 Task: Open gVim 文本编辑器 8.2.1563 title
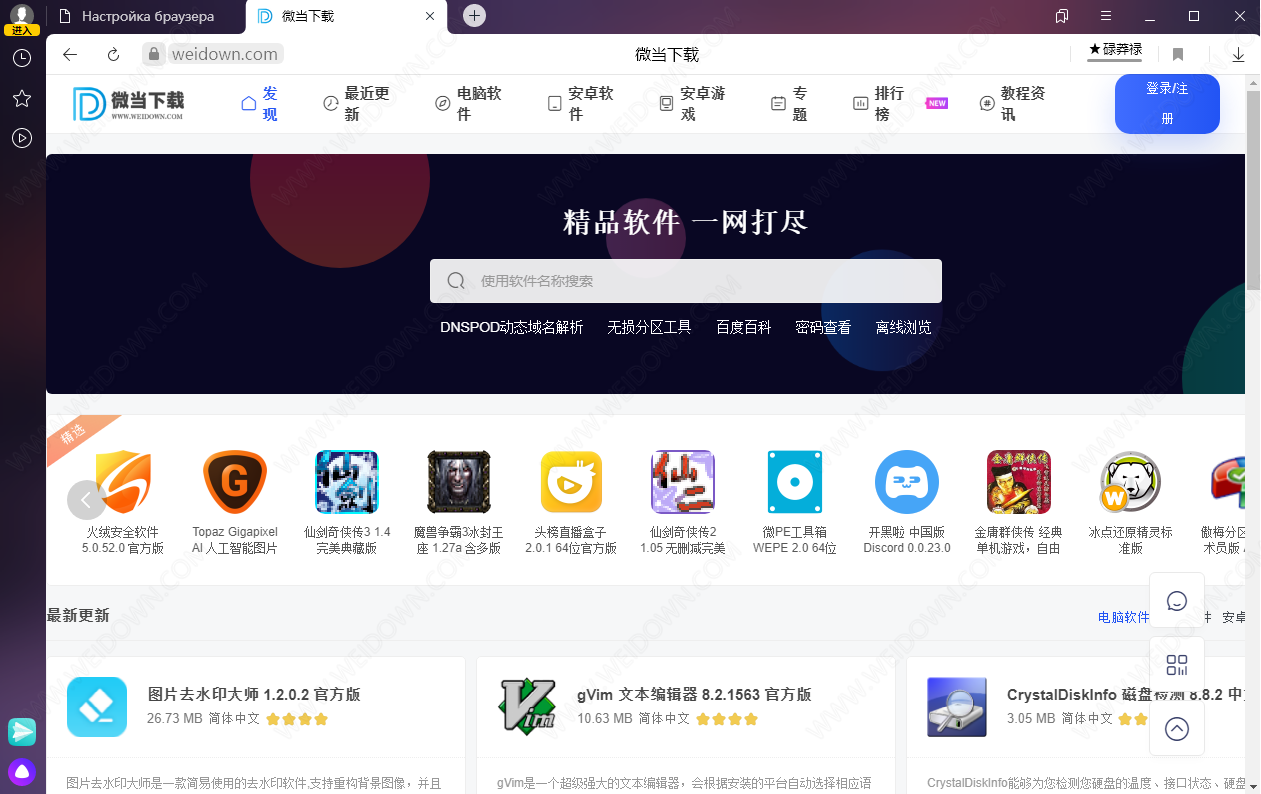click(x=694, y=694)
